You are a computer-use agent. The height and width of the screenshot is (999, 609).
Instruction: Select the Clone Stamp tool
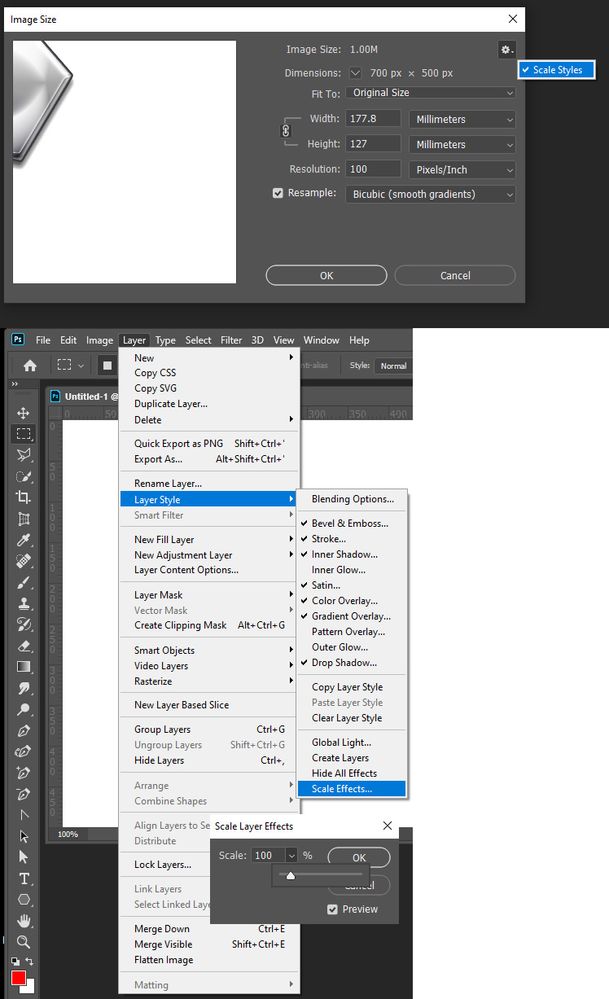[x=24, y=603]
